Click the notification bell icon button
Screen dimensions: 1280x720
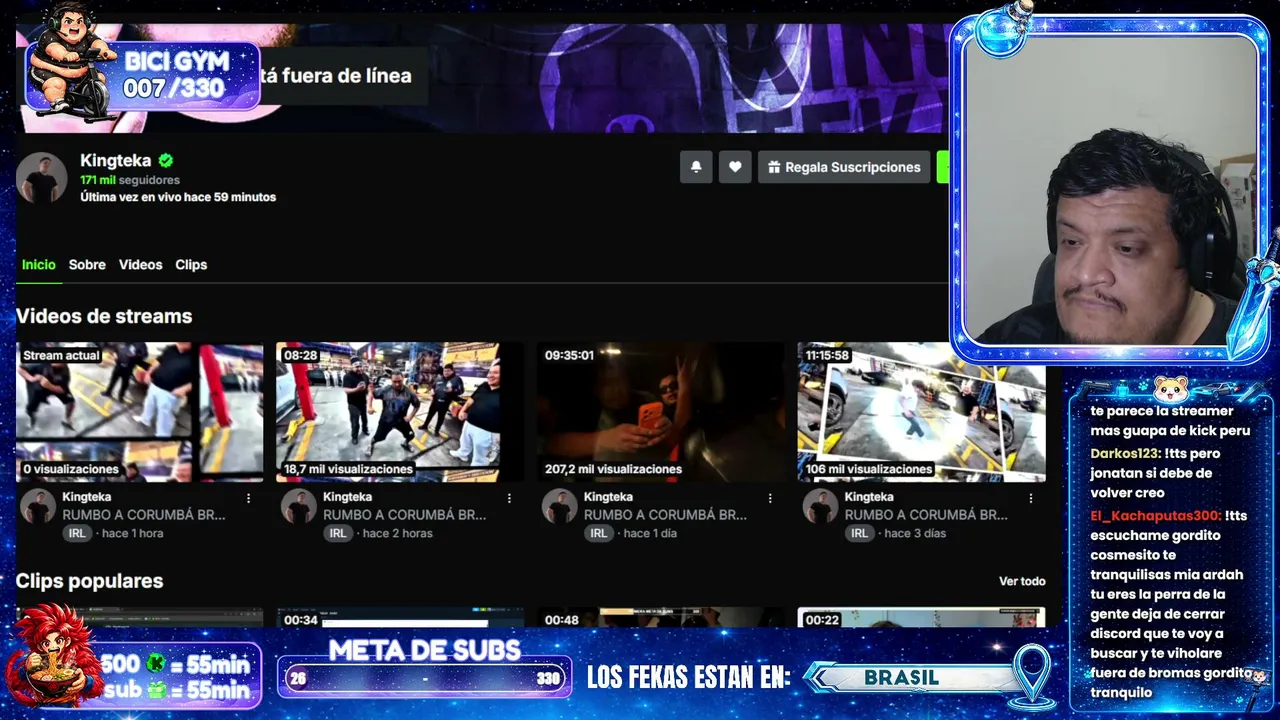[x=696, y=167]
